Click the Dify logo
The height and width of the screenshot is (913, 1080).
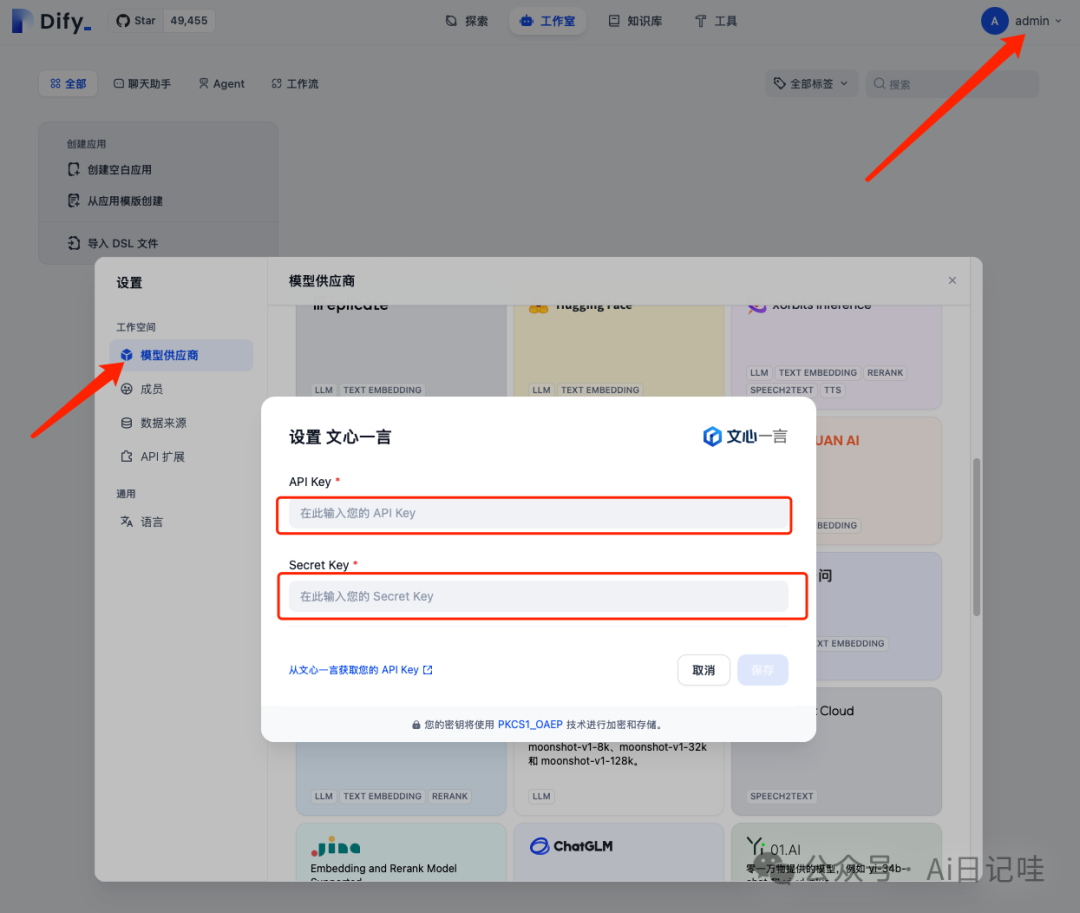click(51, 21)
